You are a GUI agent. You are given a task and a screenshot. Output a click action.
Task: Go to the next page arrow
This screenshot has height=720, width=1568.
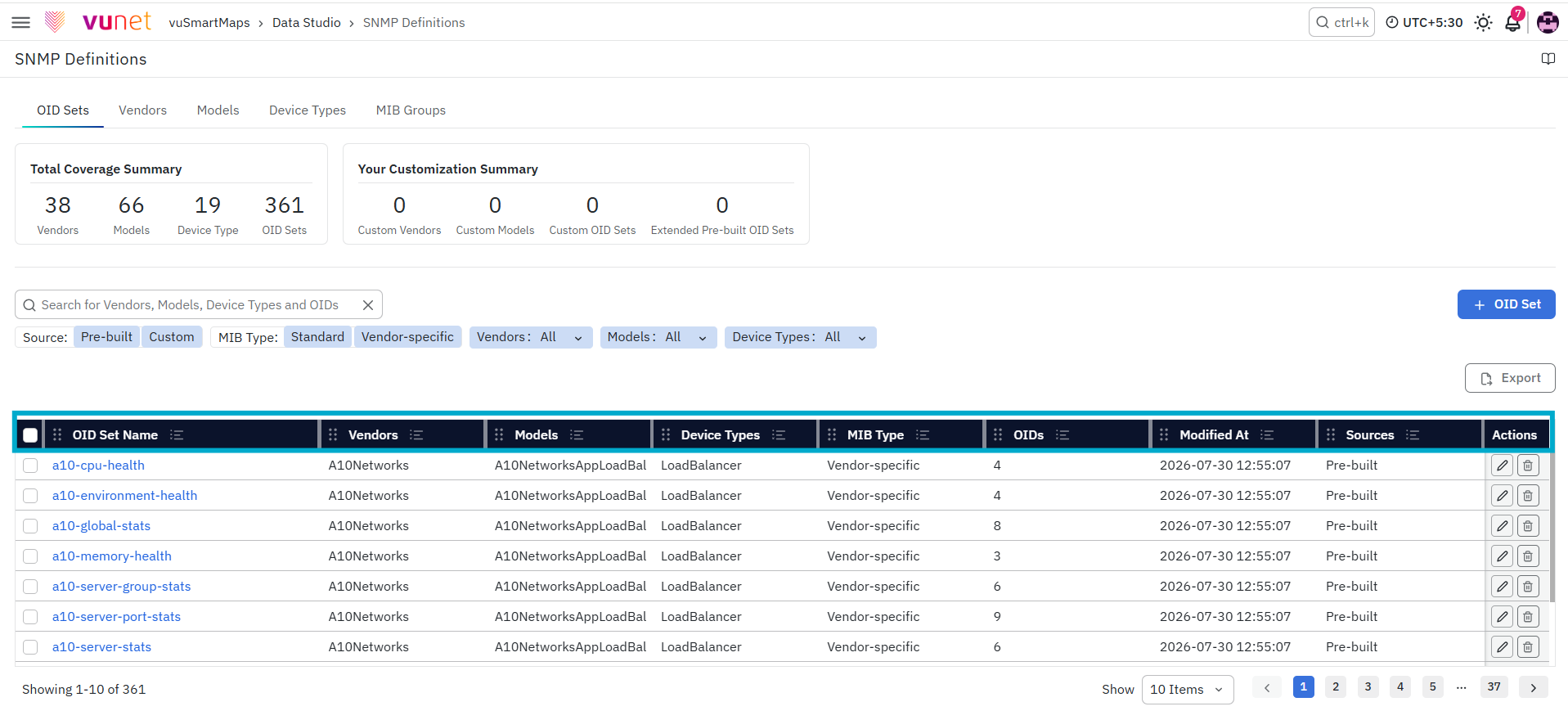tap(1534, 688)
